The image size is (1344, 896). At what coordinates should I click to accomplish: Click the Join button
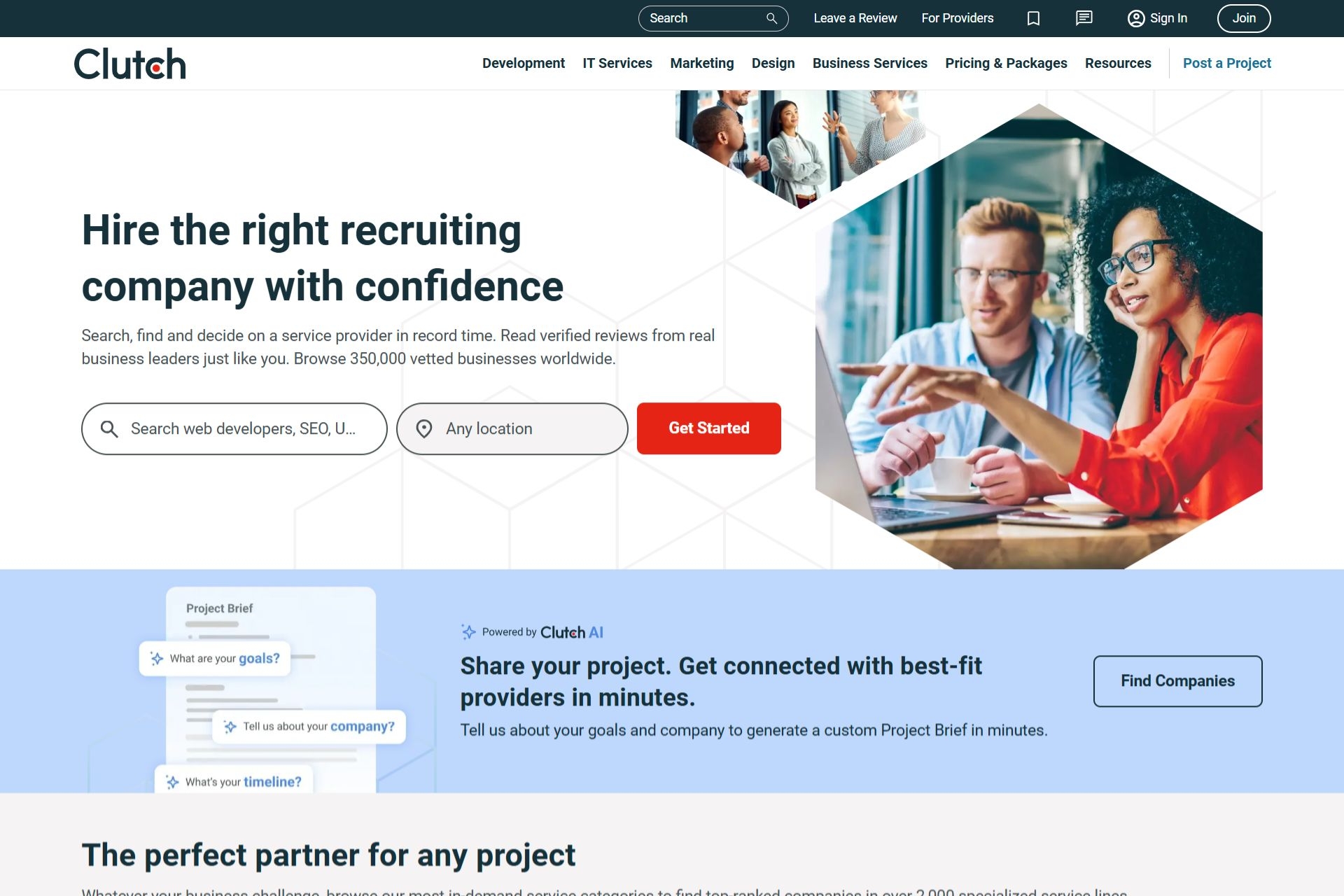1244,18
